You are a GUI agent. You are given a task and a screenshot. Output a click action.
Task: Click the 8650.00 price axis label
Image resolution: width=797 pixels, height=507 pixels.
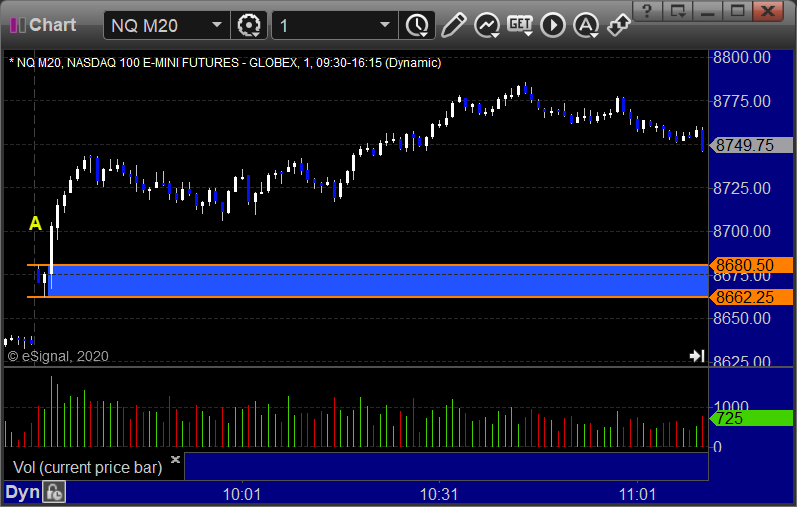pos(742,318)
